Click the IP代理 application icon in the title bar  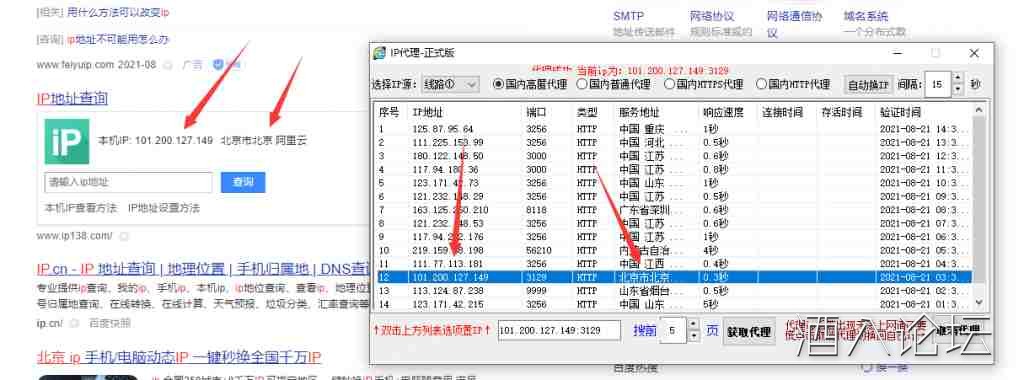pos(379,53)
